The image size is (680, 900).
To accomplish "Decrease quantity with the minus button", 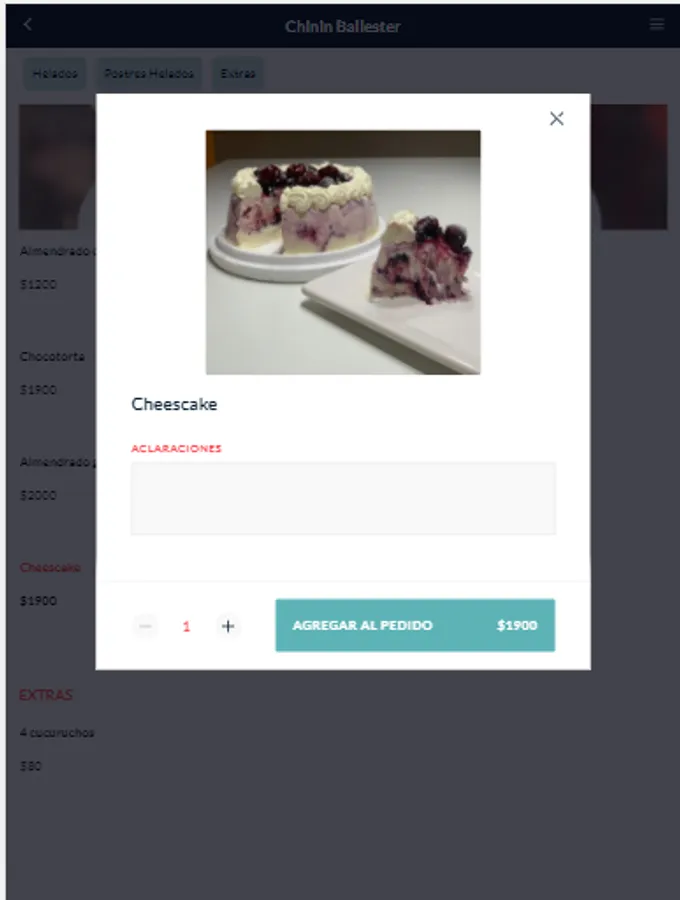I will click(145, 626).
